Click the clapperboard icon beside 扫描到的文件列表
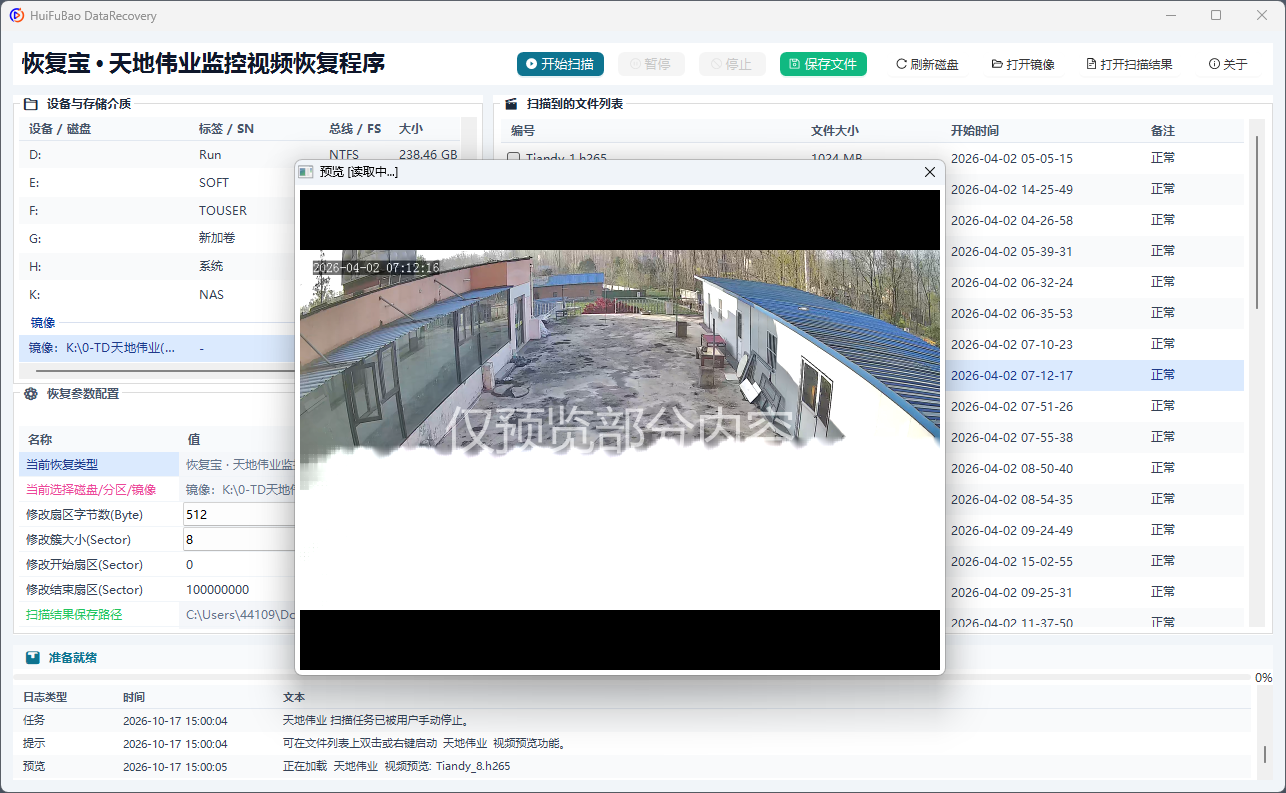Viewport: 1286px width, 793px height. [510, 104]
